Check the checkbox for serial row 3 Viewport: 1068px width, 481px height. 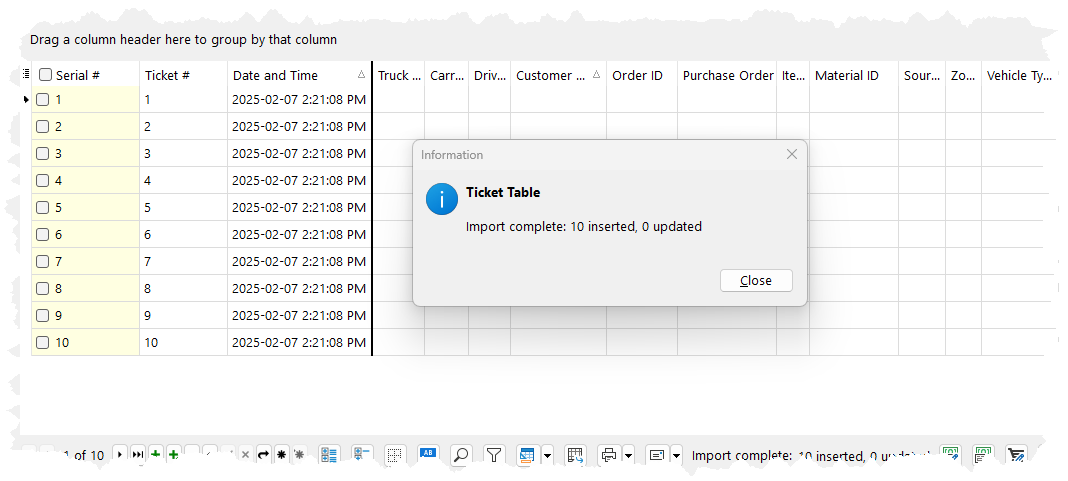[x=43, y=154]
